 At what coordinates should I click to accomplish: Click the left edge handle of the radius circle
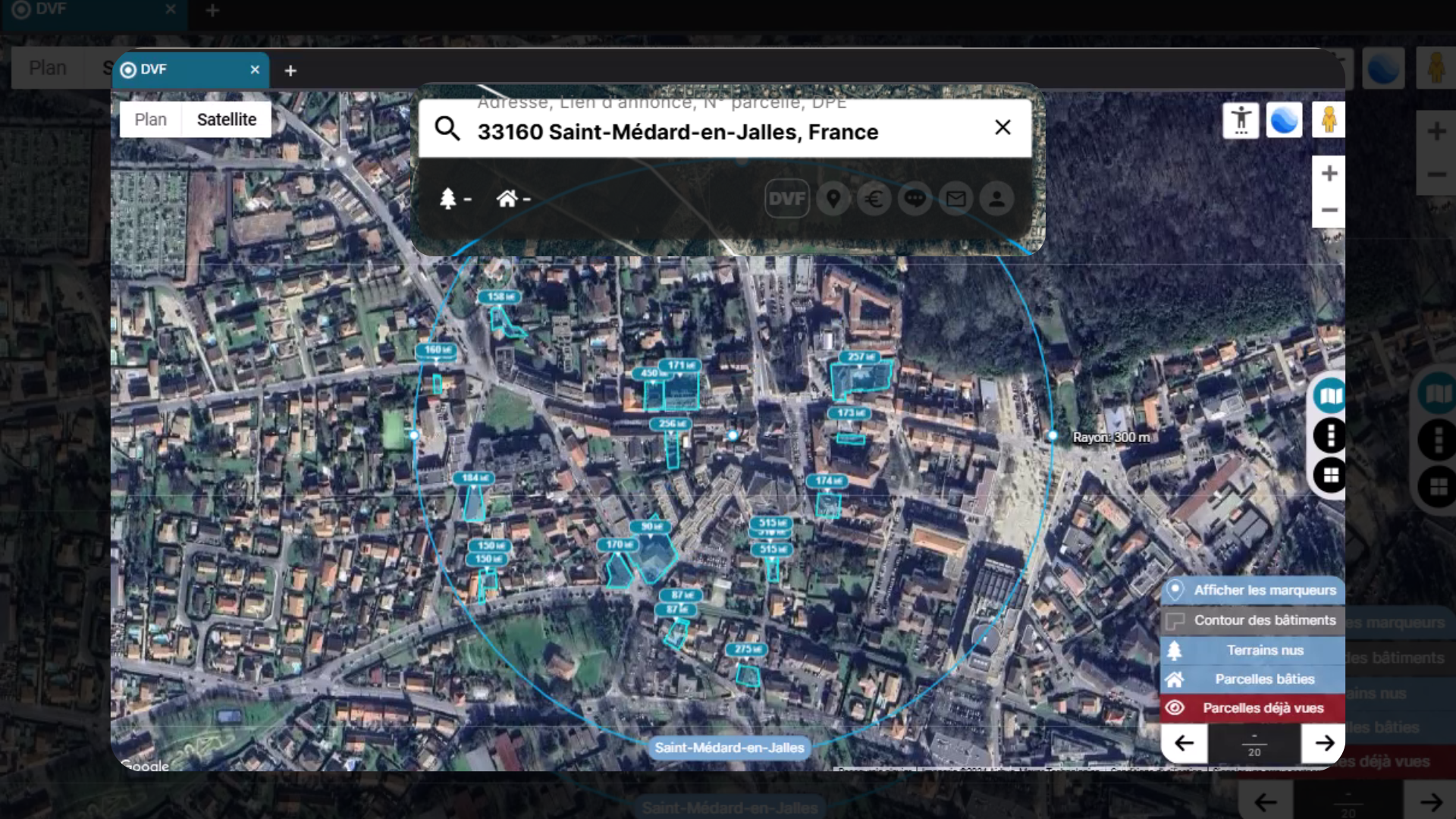point(414,435)
